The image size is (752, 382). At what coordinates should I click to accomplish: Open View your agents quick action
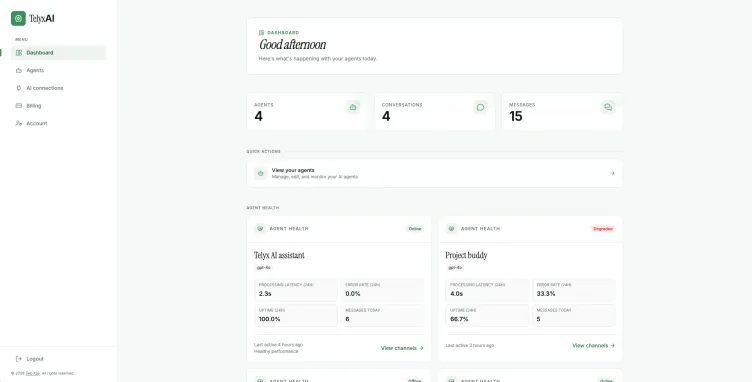click(435, 174)
